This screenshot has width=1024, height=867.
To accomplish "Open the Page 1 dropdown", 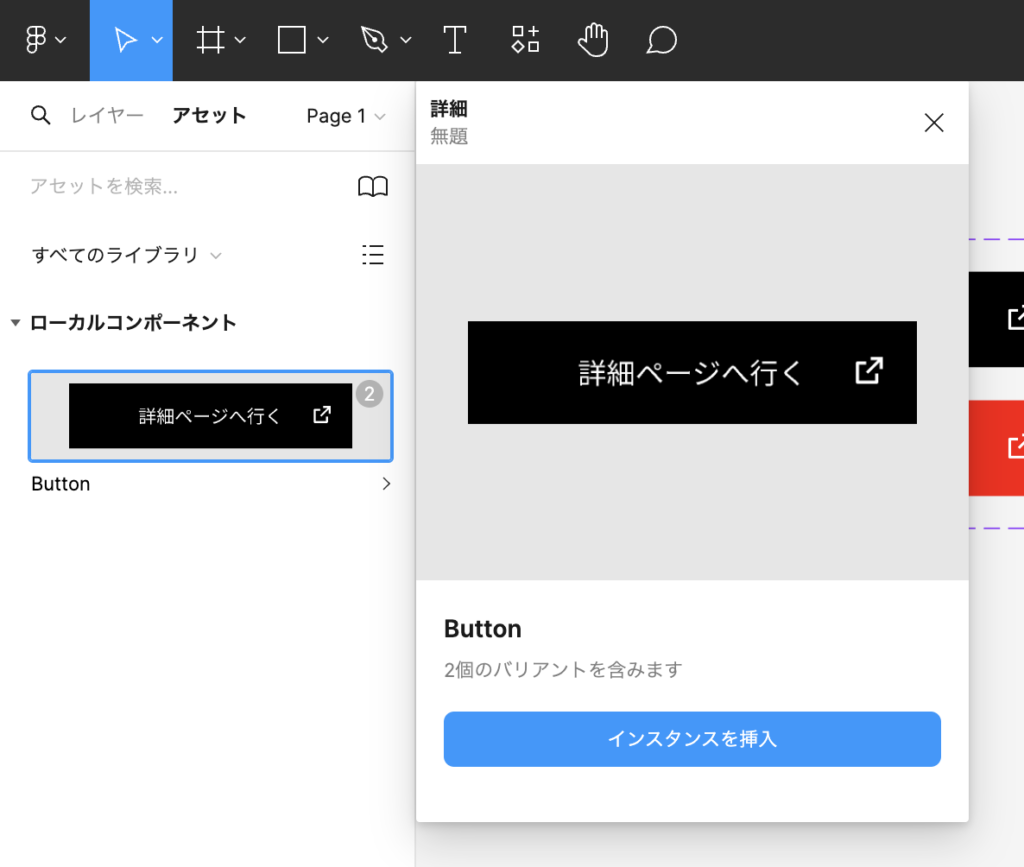I will pos(345,116).
